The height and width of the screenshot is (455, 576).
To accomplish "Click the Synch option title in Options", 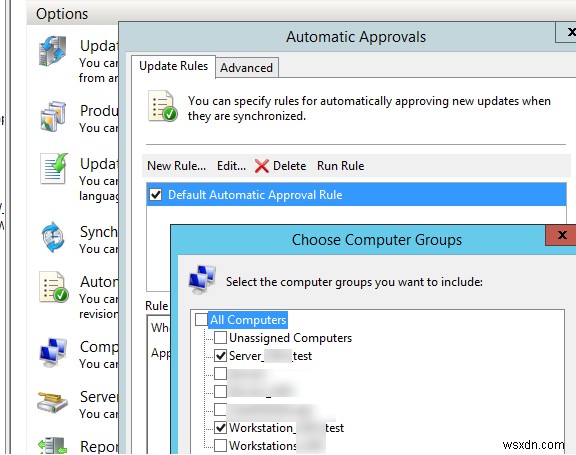I will point(98,232).
